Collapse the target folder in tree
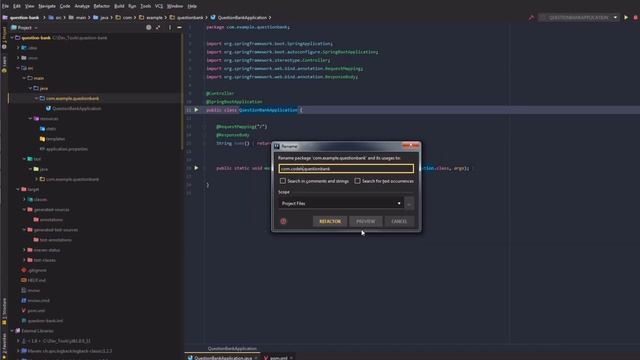The image size is (640, 360). (x=18, y=189)
